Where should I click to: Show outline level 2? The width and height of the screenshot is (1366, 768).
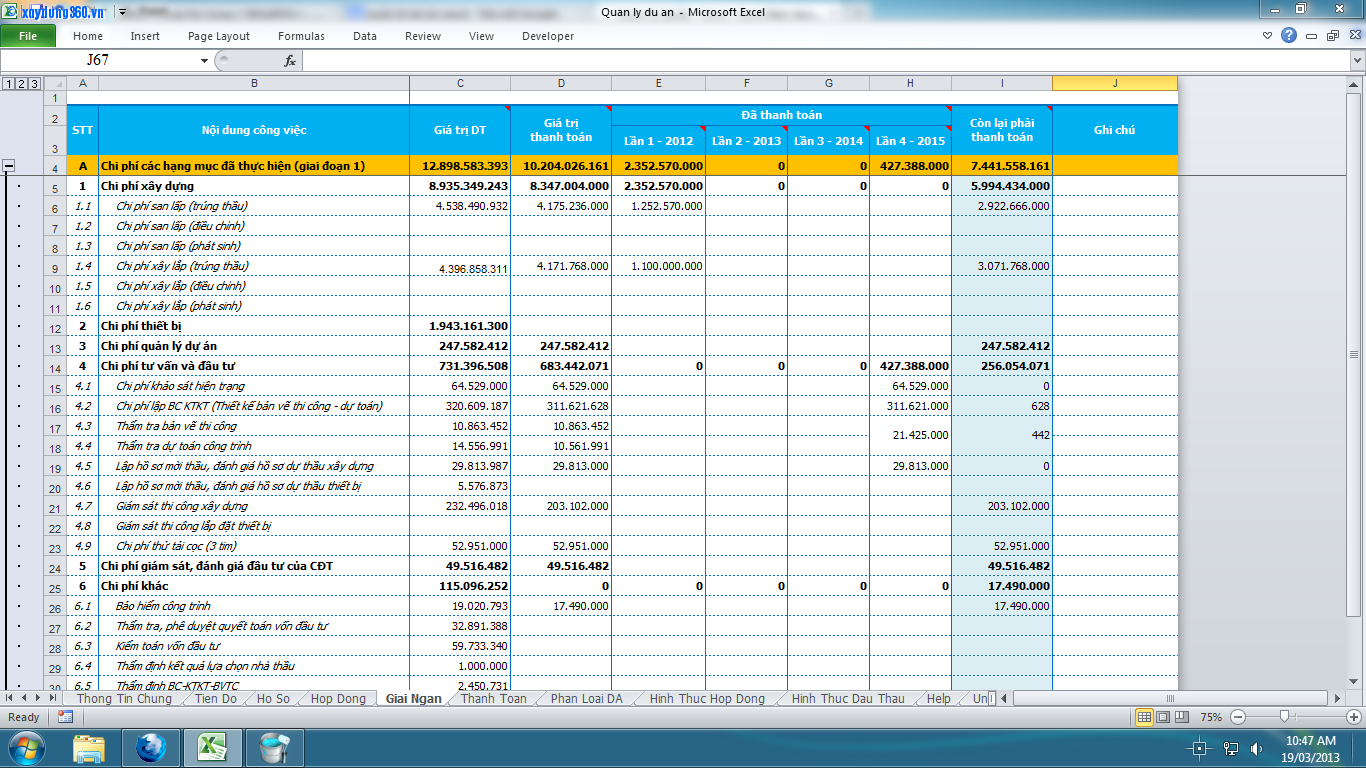click(x=21, y=84)
